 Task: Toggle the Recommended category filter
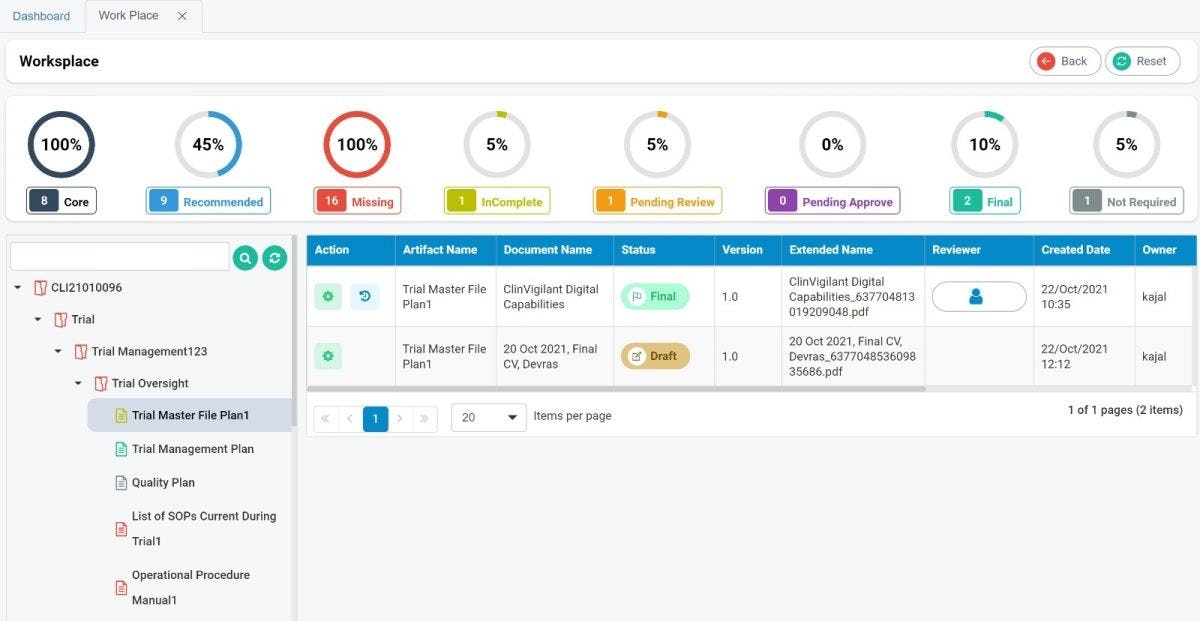pos(208,200)
